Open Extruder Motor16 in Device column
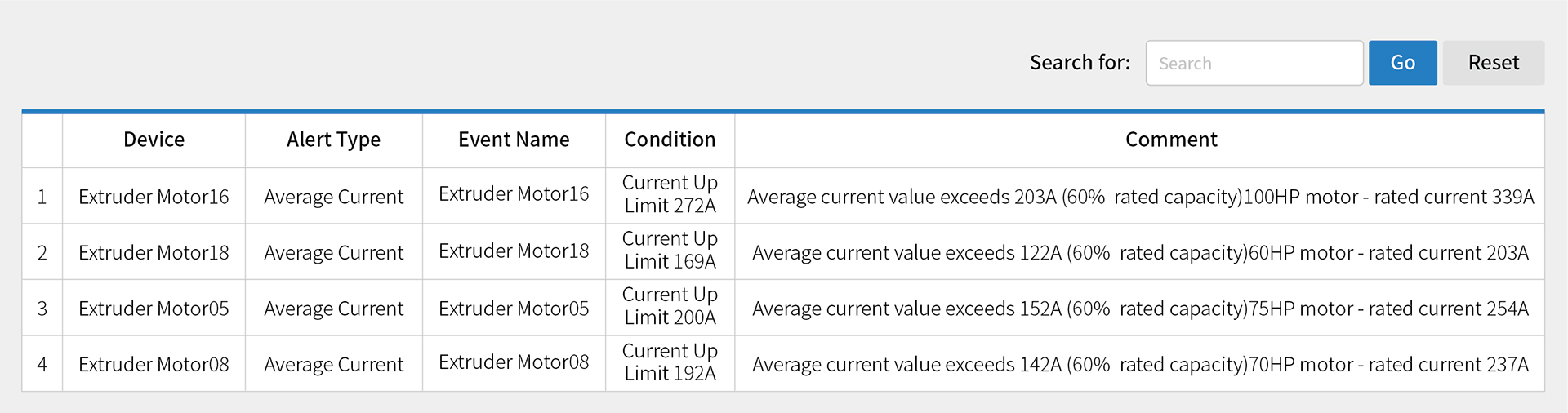Screen dimensions: 1568x413 [154, 197]
